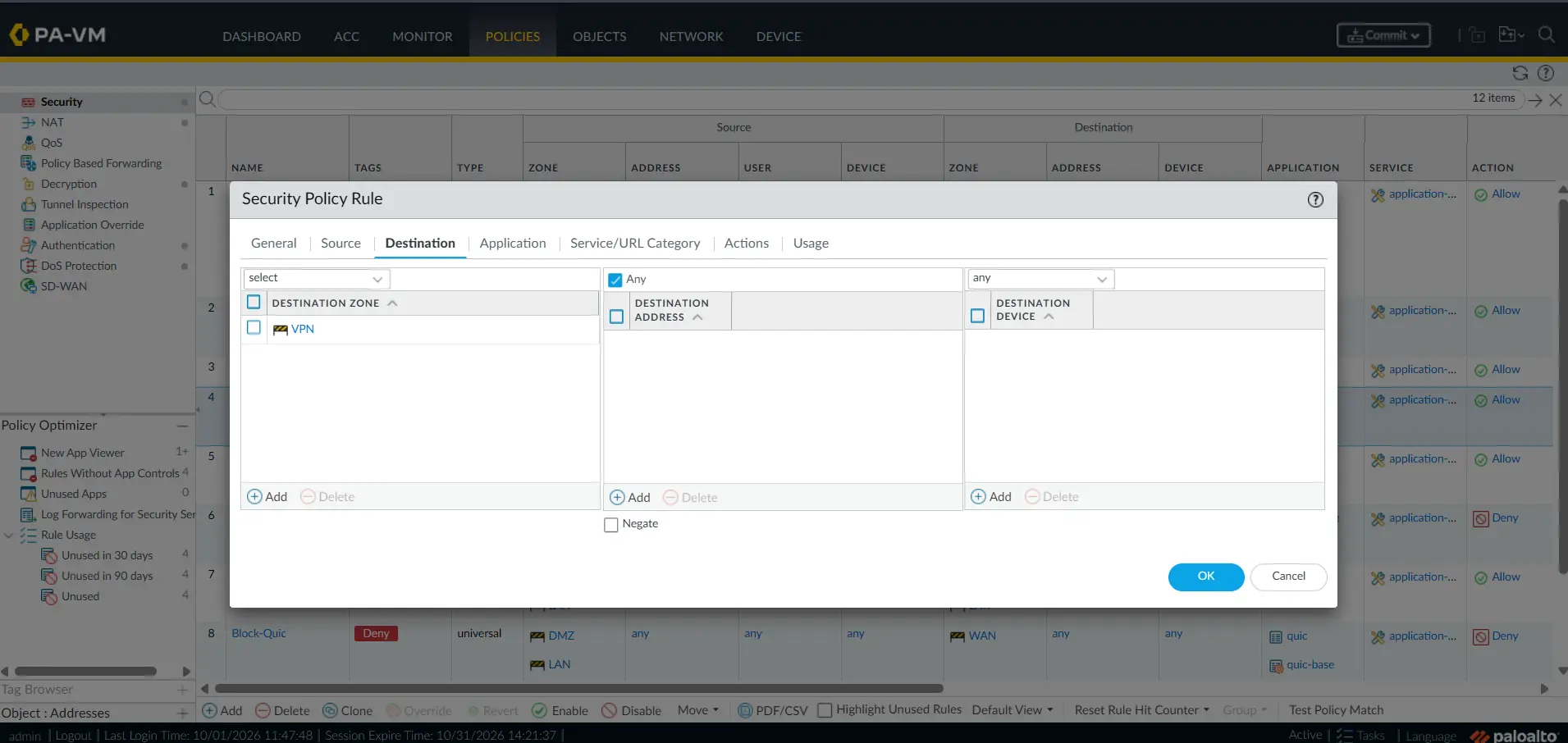
Task: Check the VPN destination zone checkbox
Action: click(x=254, y=328)
